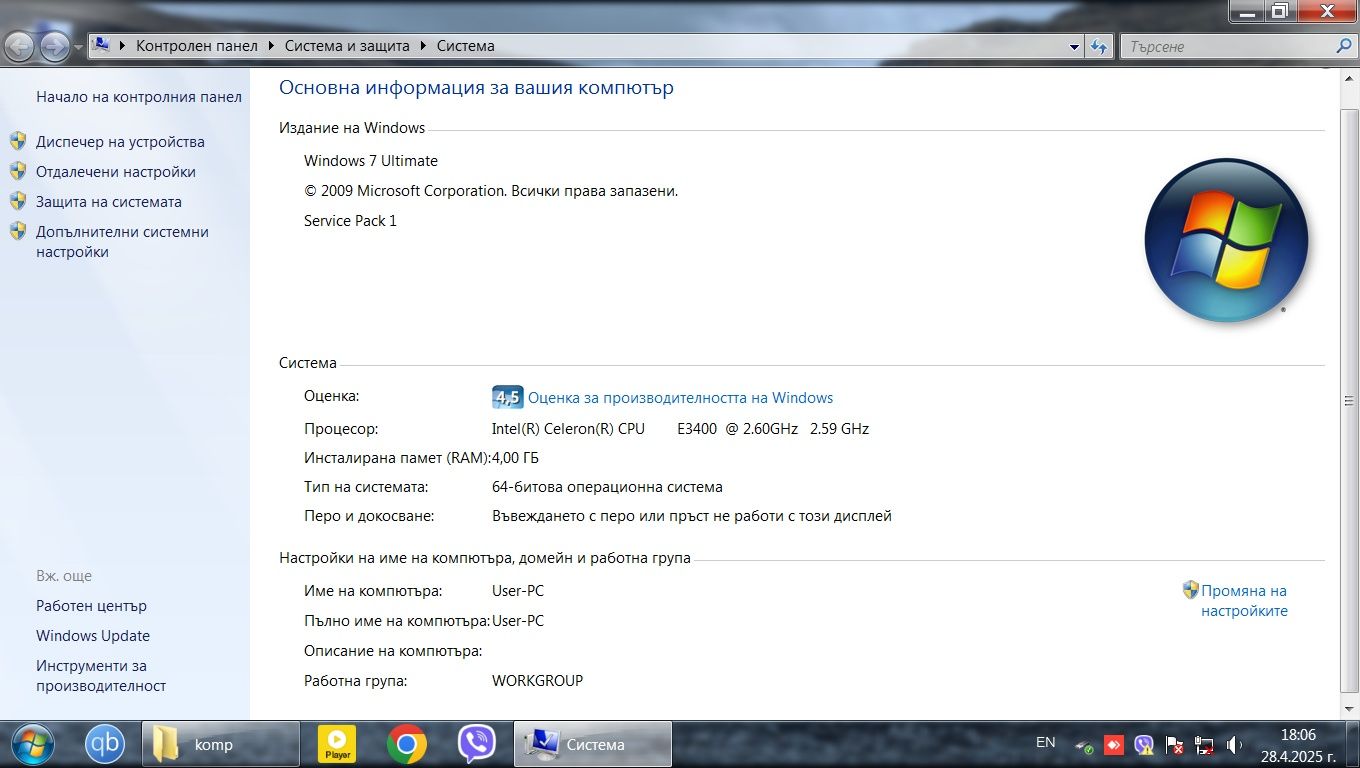Click shield icon next to Диспечер на устройства
1360x768 pixels.
18,141
